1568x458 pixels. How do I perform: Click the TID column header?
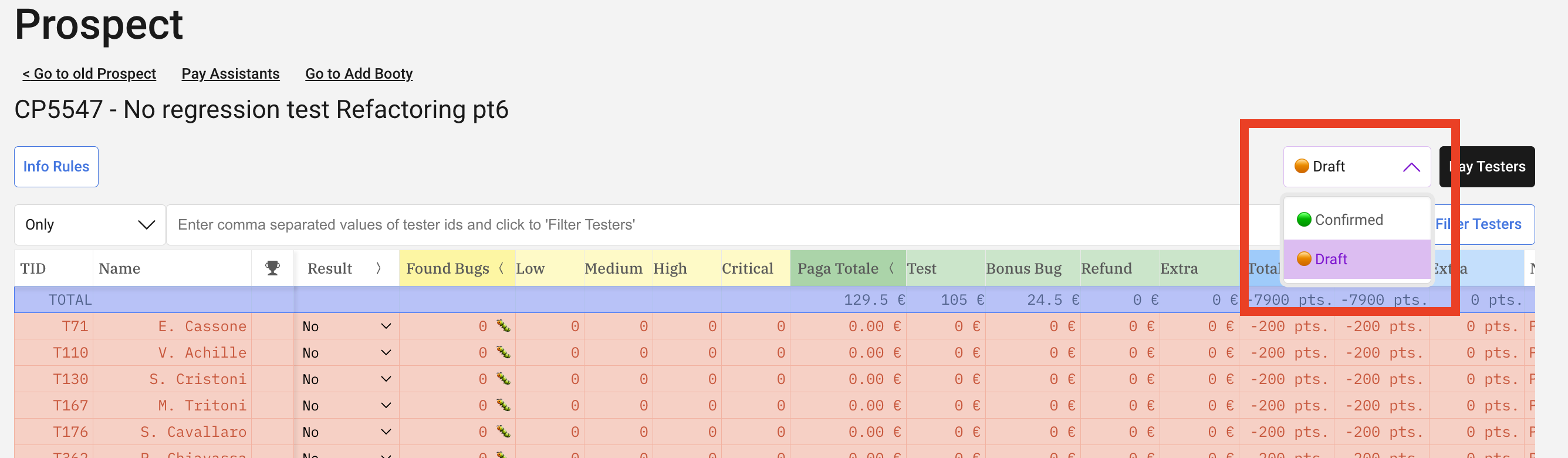pos(53,268)
